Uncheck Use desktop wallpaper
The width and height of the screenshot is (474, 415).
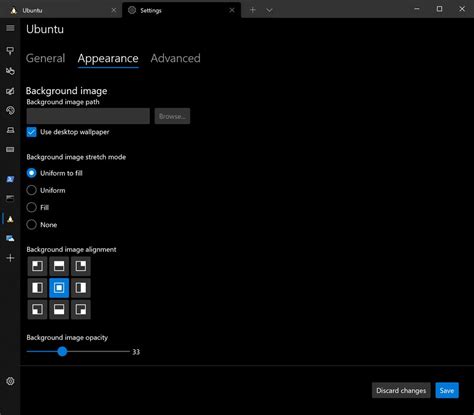coord(32,132)
